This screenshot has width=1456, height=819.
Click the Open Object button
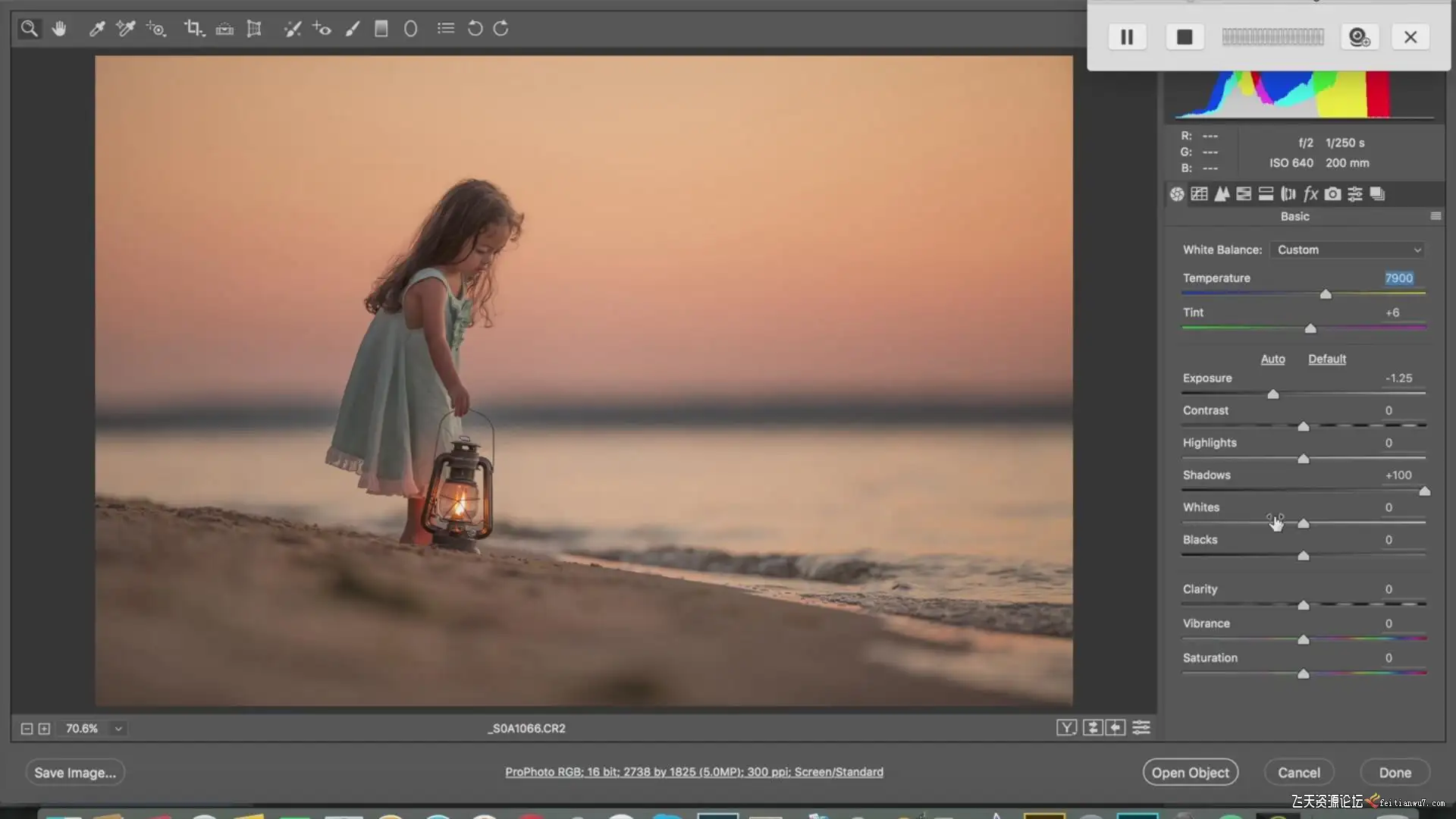(1190, 773)
